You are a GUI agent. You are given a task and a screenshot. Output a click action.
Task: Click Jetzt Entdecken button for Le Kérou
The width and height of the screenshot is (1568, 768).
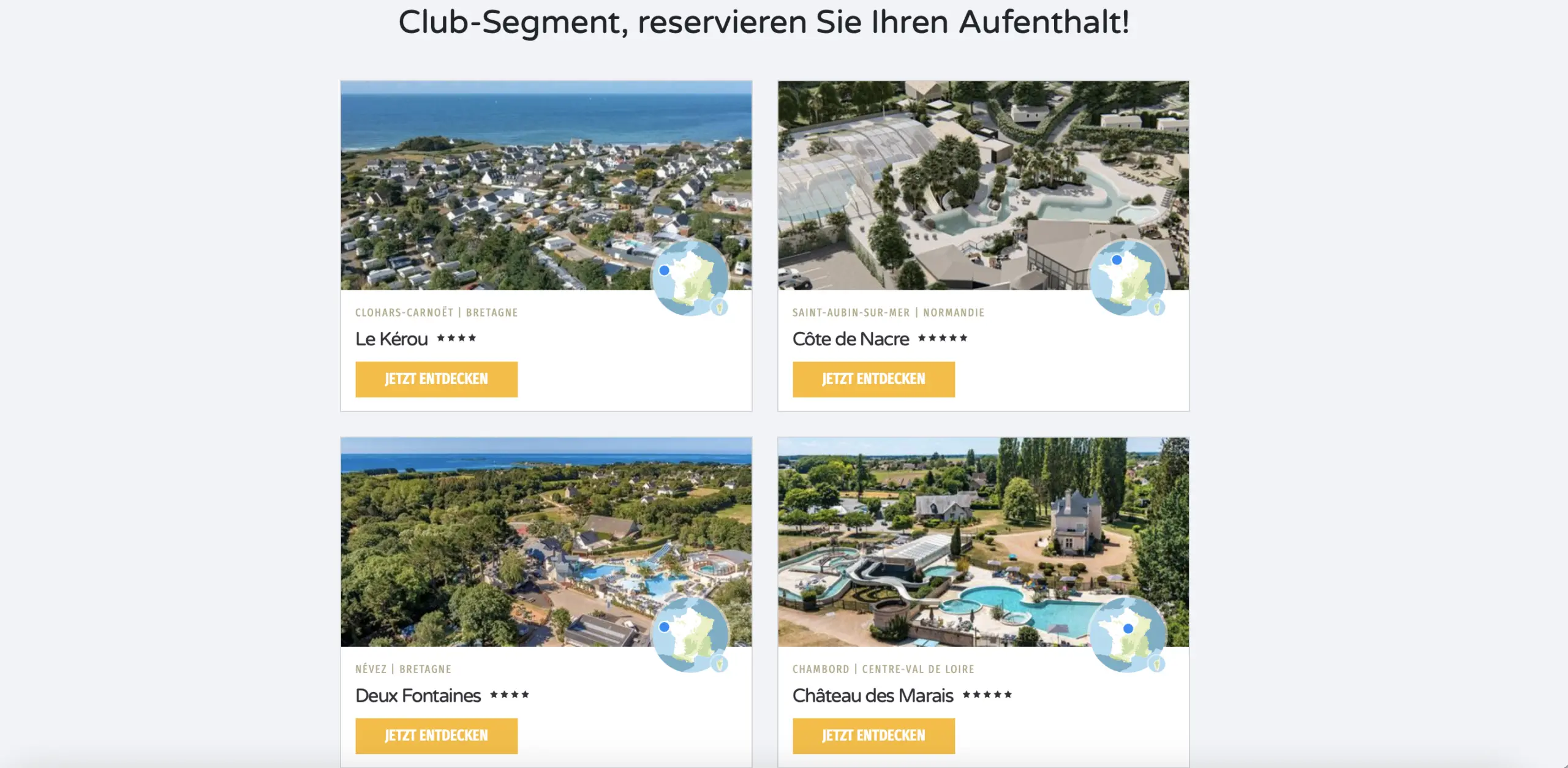coord(436,379)
